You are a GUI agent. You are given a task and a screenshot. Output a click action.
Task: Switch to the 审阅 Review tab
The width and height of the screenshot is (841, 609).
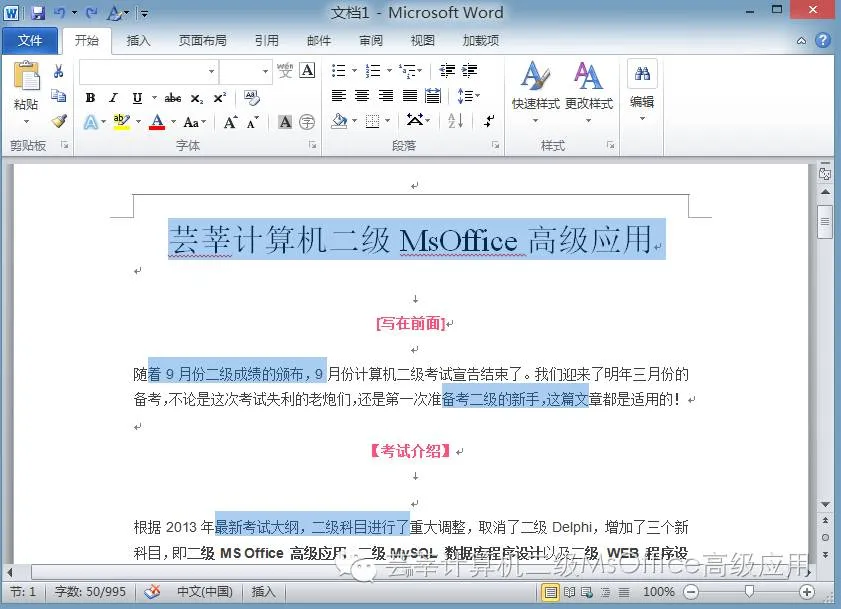(x=371, y=40)
